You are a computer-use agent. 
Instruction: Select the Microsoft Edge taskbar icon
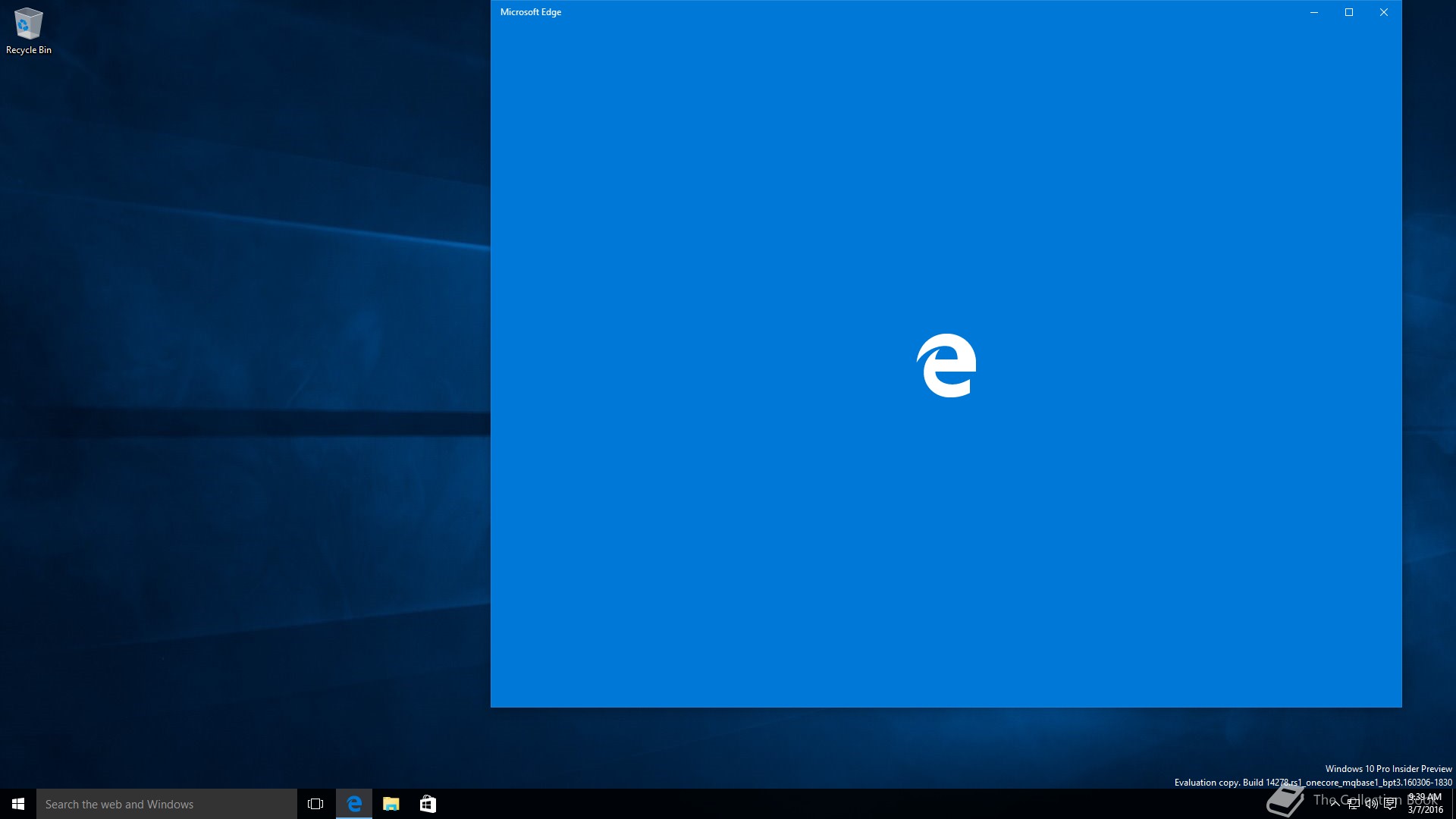(x=354, y=804)
